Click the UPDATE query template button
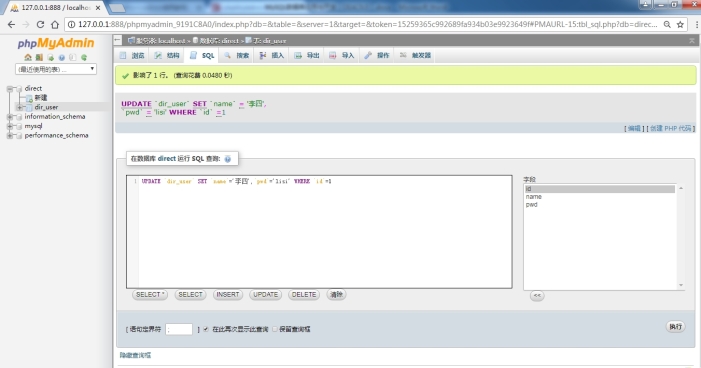Image resolution: width=701 pixels, height=368 pixels. (x=266, y=295)
